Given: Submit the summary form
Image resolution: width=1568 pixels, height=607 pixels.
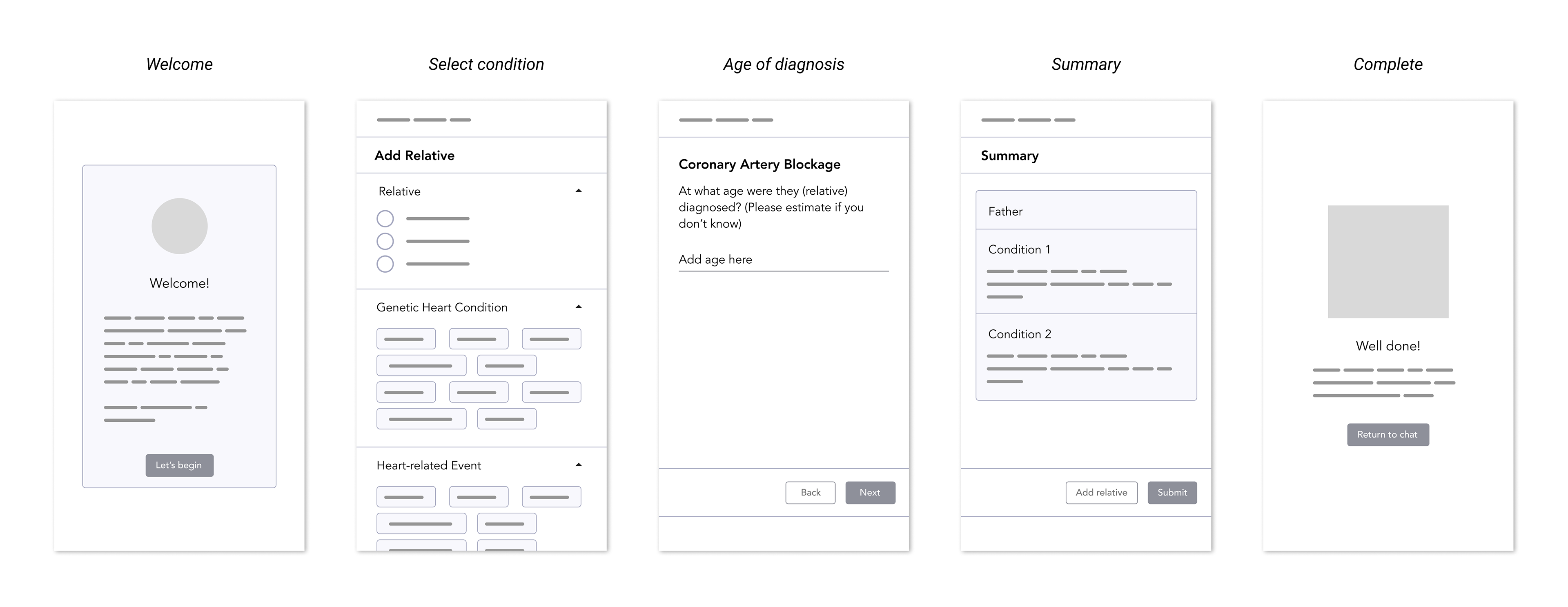Looking at the screenshot, I should point(1172,493).
